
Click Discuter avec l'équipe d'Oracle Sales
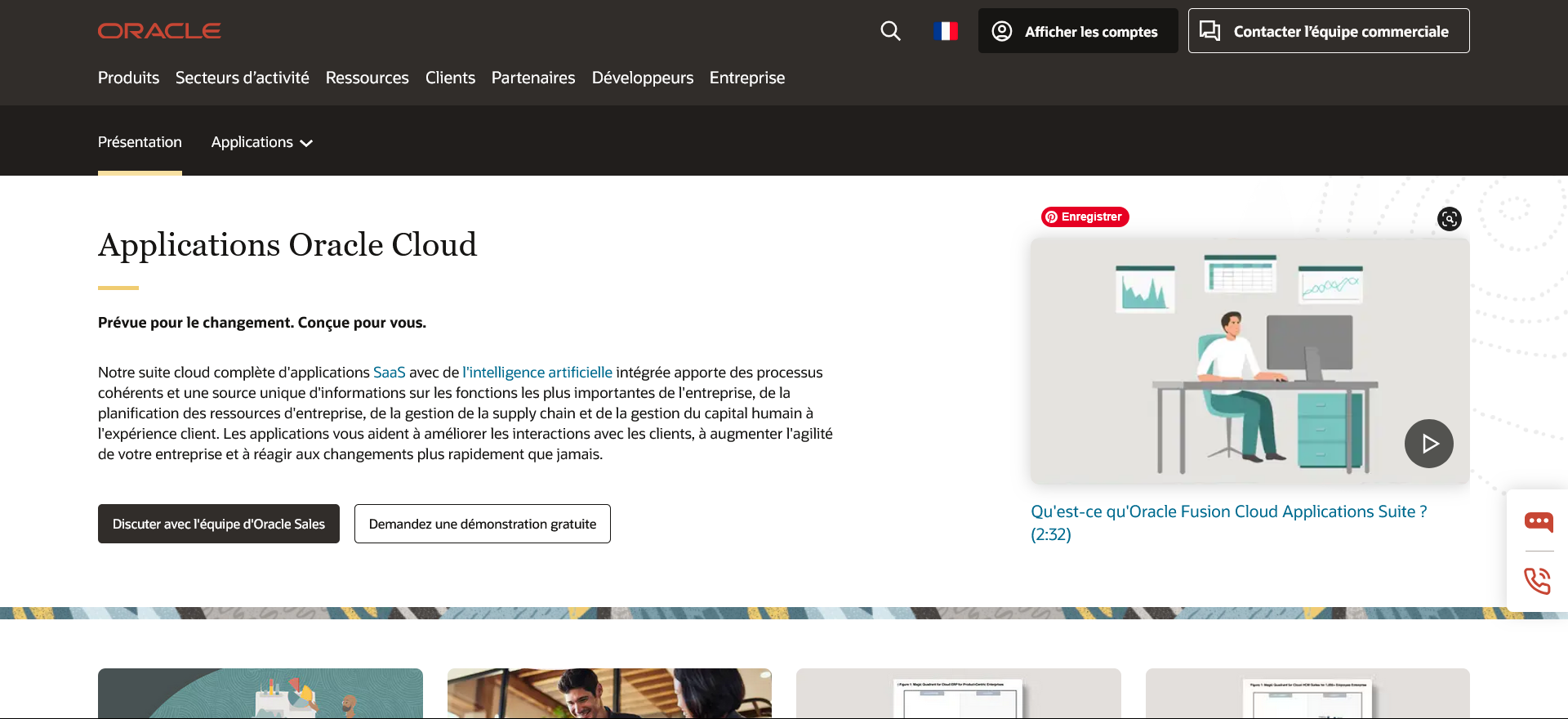click(x=219, y=524)
